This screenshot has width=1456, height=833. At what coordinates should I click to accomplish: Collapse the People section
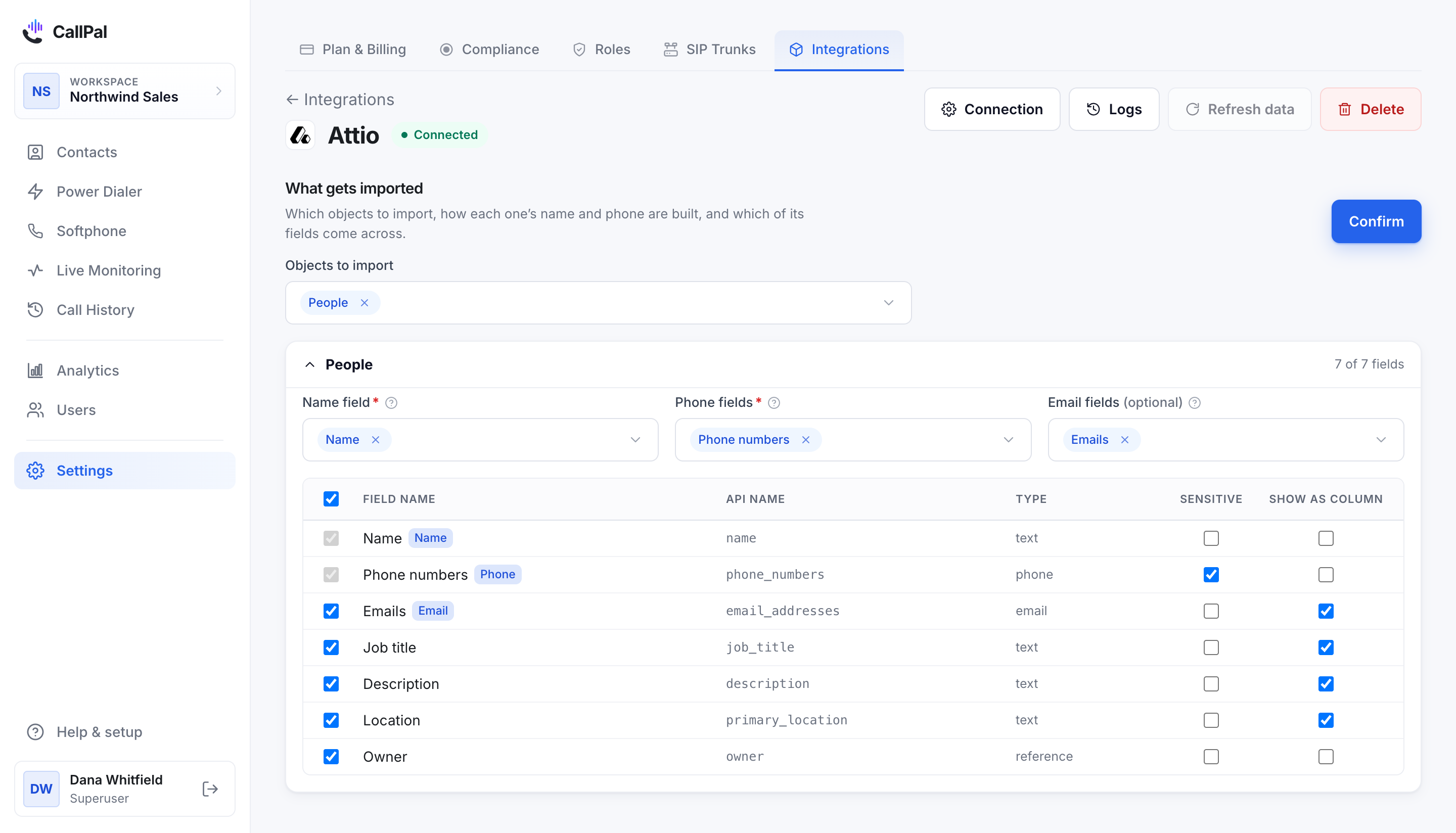tap(309, 364)
